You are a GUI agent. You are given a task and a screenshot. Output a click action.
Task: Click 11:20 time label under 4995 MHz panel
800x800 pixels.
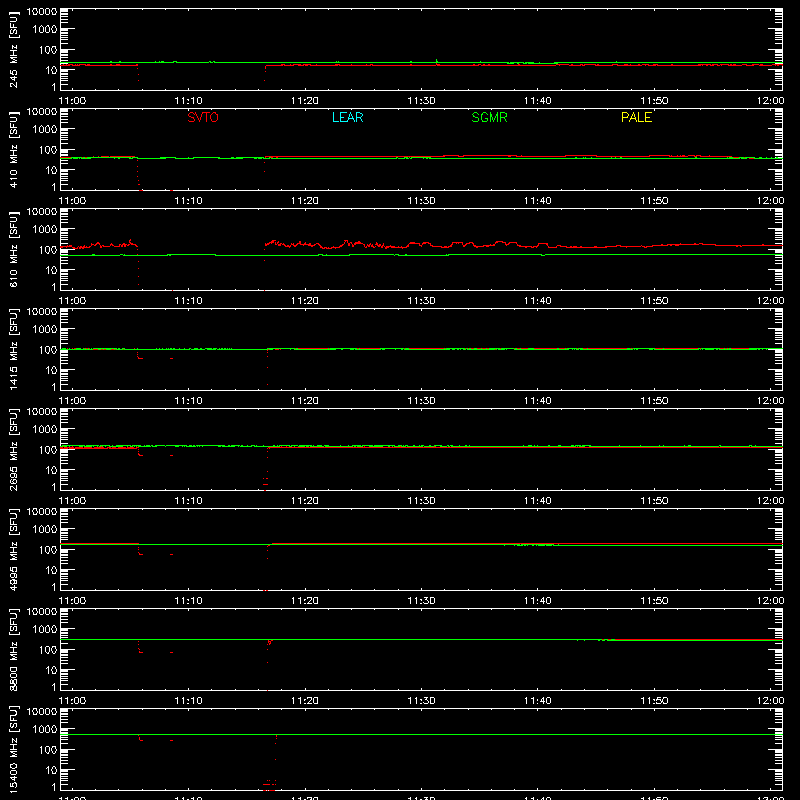(305, 601)
